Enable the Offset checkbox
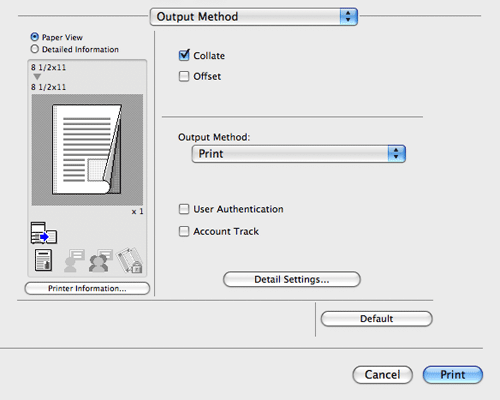This screenshot has height=400, width=500. pyautogui.click(x=184, y=76)
